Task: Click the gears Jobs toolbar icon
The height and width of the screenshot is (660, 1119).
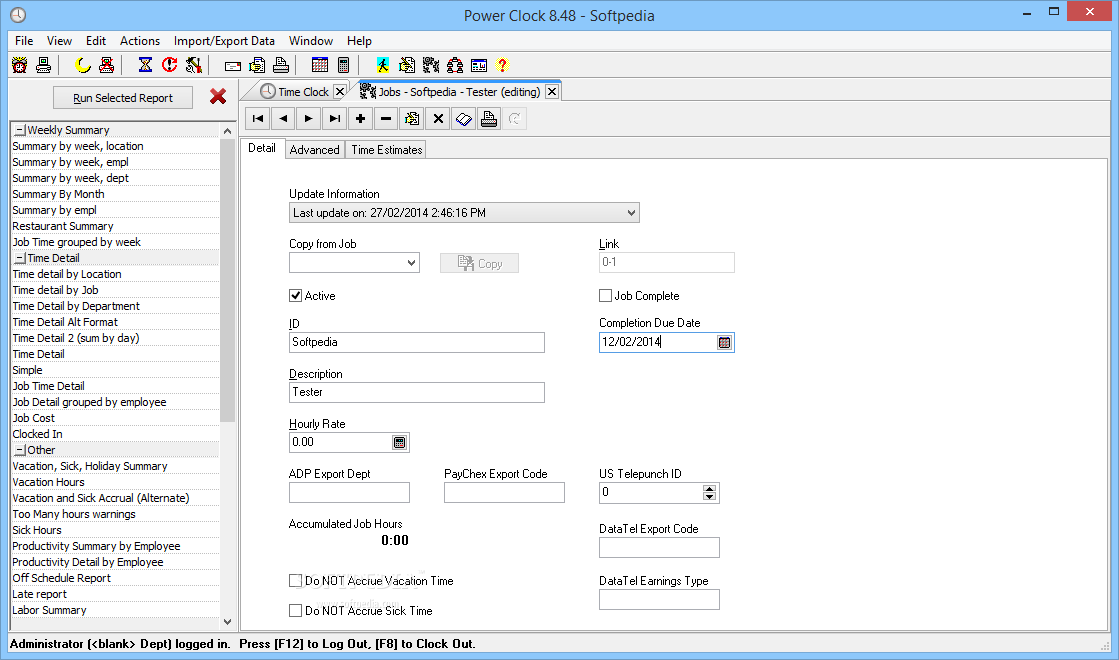Action: click(431, 66)
